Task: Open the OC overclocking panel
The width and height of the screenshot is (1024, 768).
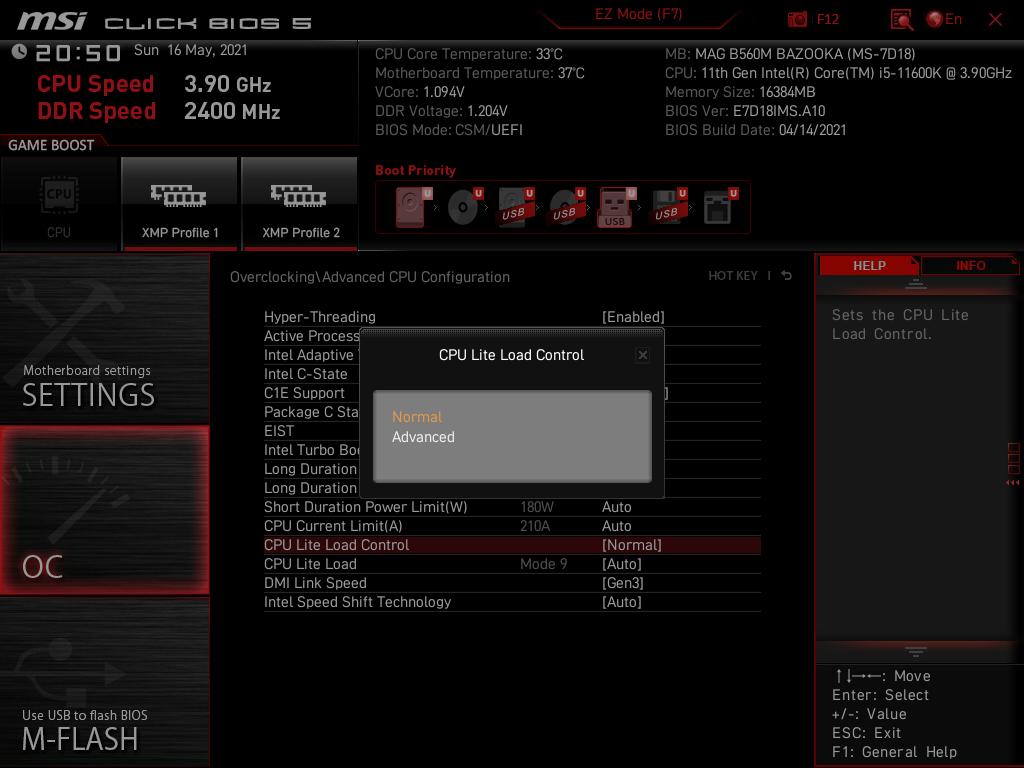Action: 104,510
